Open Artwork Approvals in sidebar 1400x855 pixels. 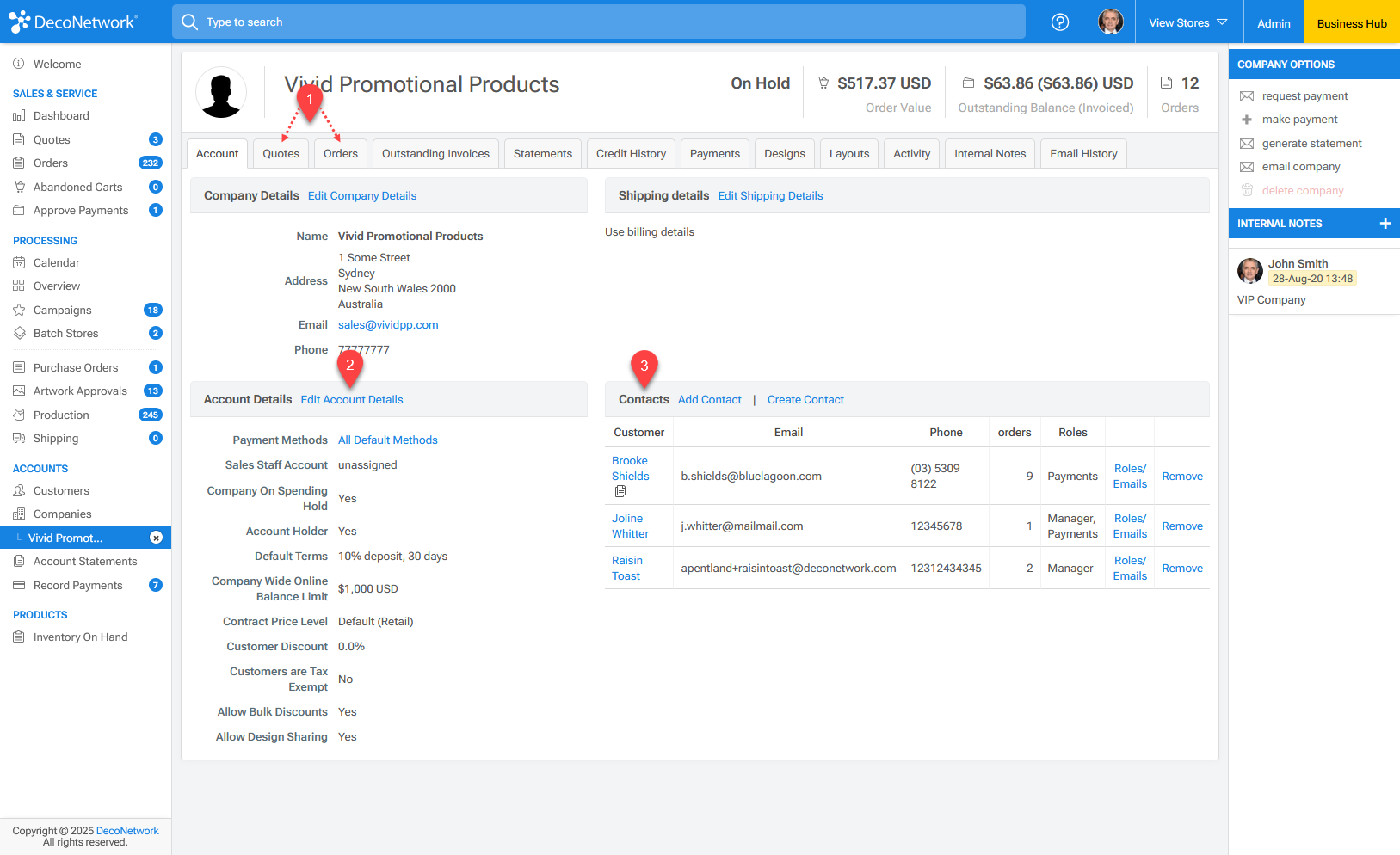pyautogui.click(x=80, y=391)
